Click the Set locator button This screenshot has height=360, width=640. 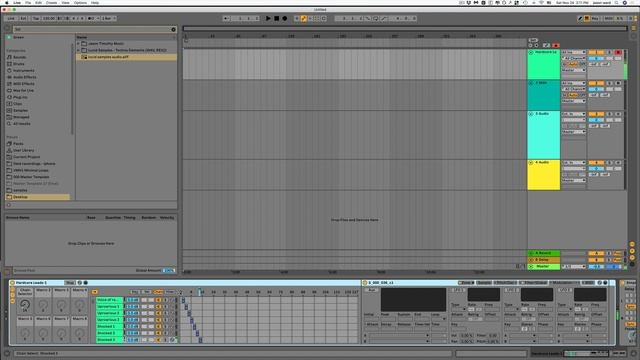(x=533, y=40)
